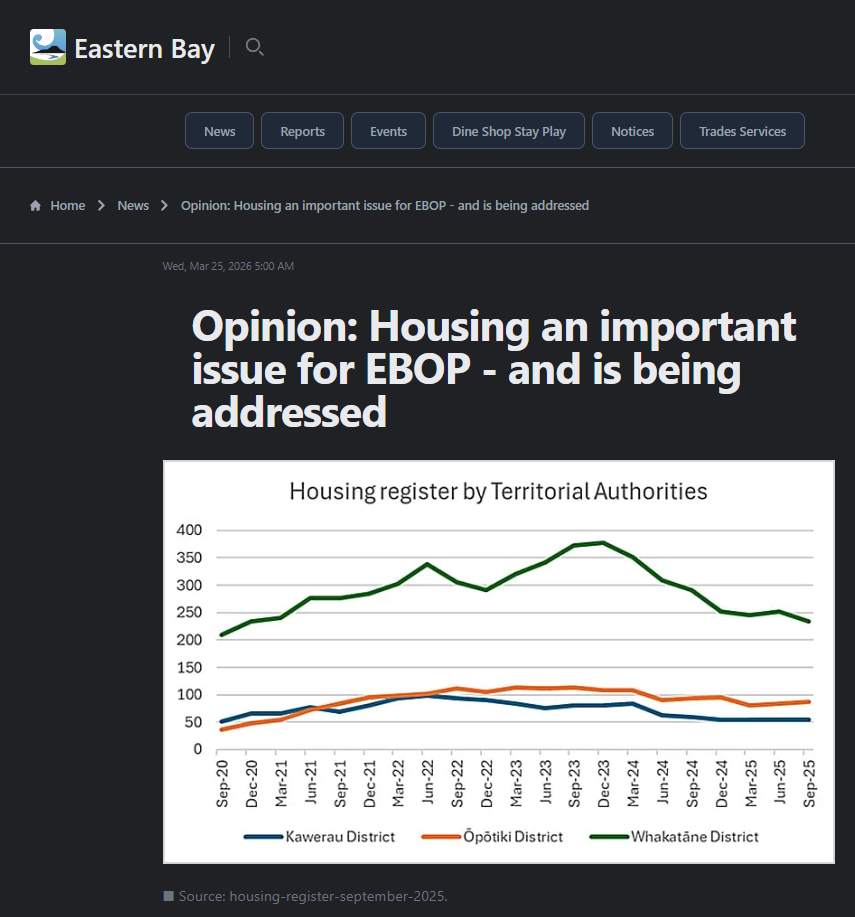The height and width of the screenshot is (917, 855).
Task: Open the Events menu button
Action: (x=388, y=131)
